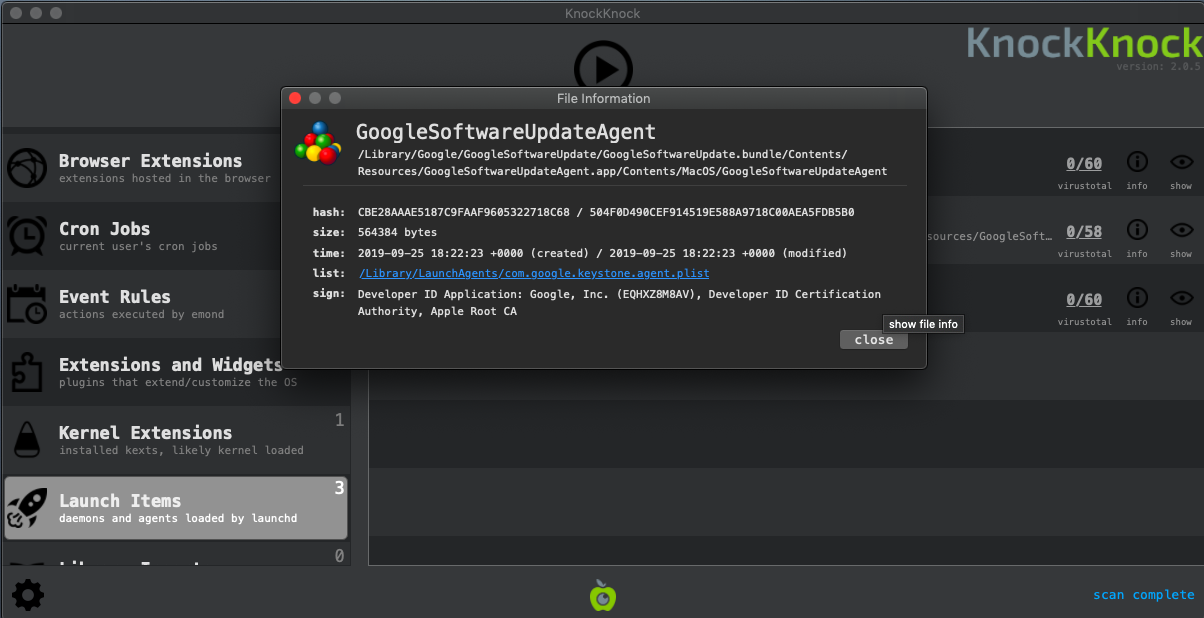Click the GoogleSoftwareUpdateAgent colored balls icon
Screen dimensions: 1204x618
click(x=318, y=143)
